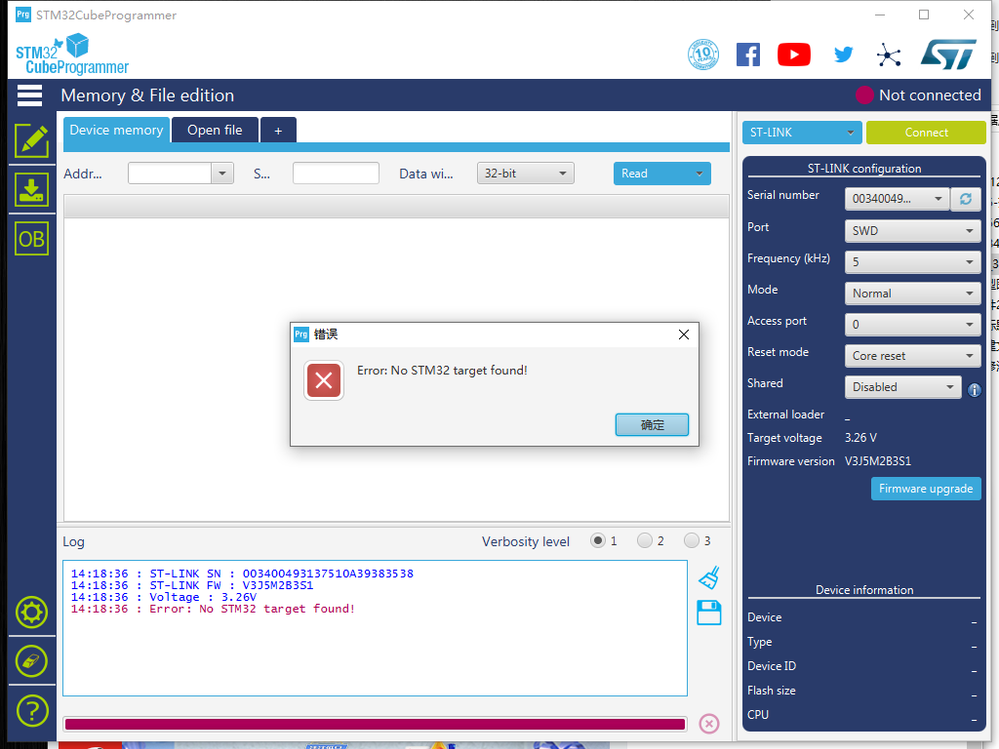
Task: Open Reset mode Core reset dropdown
Action: (912, 355)
